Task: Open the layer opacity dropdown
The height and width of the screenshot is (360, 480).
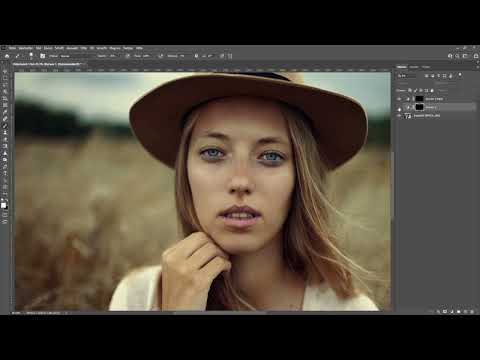Action: click(x=452, y=83)
